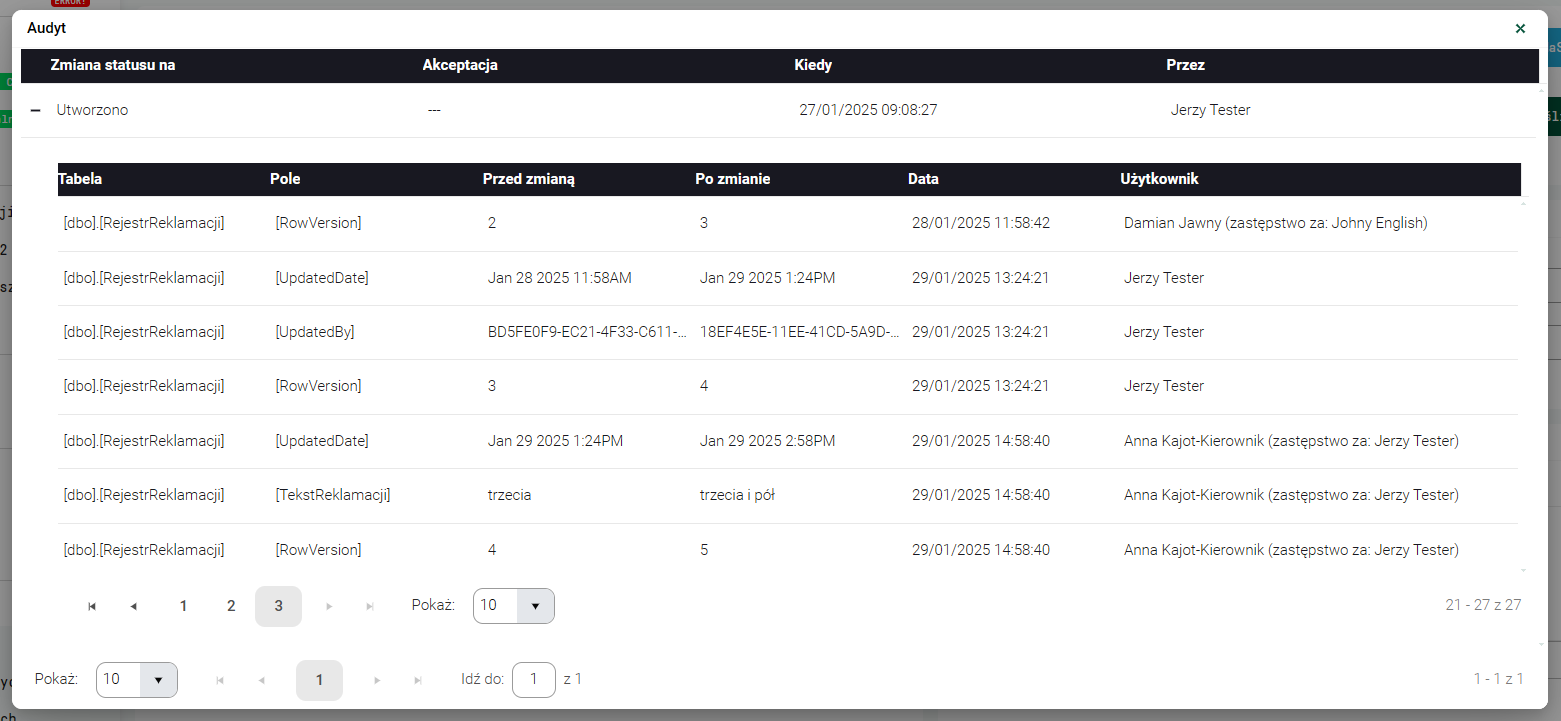Click inner table next page arrow

329,606
